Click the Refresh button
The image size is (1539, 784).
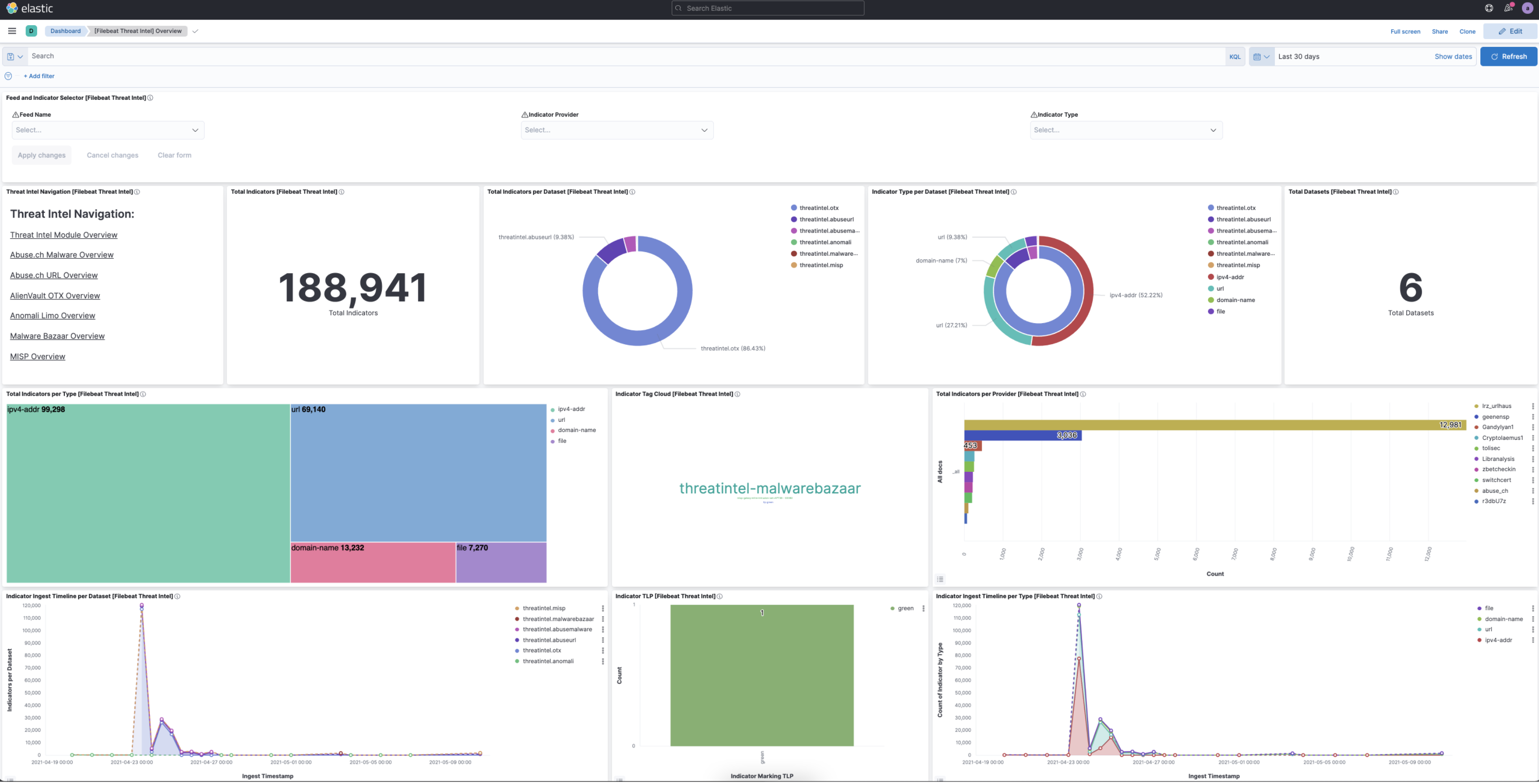tap(1508, 57)
